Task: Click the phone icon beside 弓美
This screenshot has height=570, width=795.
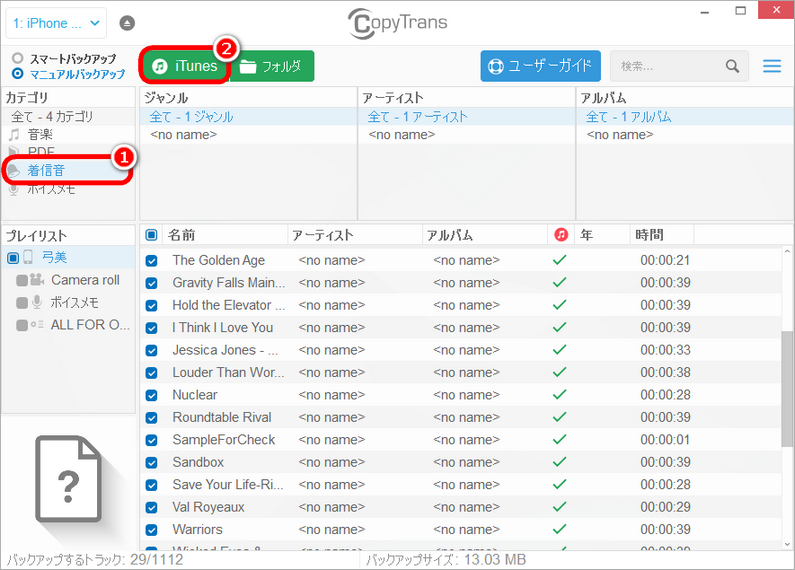Action: (28, 258)
